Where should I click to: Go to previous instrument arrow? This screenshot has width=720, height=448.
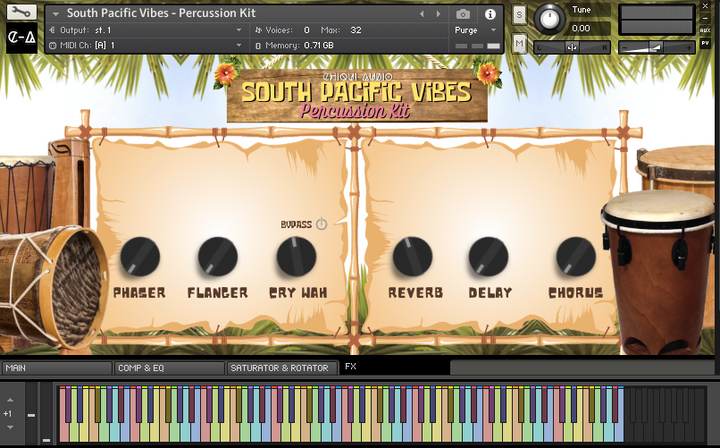coord(422,14)
